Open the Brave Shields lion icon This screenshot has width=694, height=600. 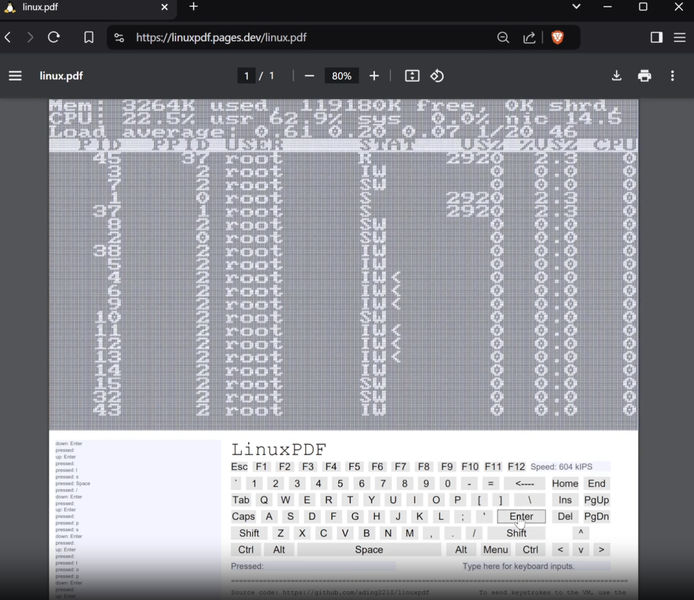pos(558,38)
